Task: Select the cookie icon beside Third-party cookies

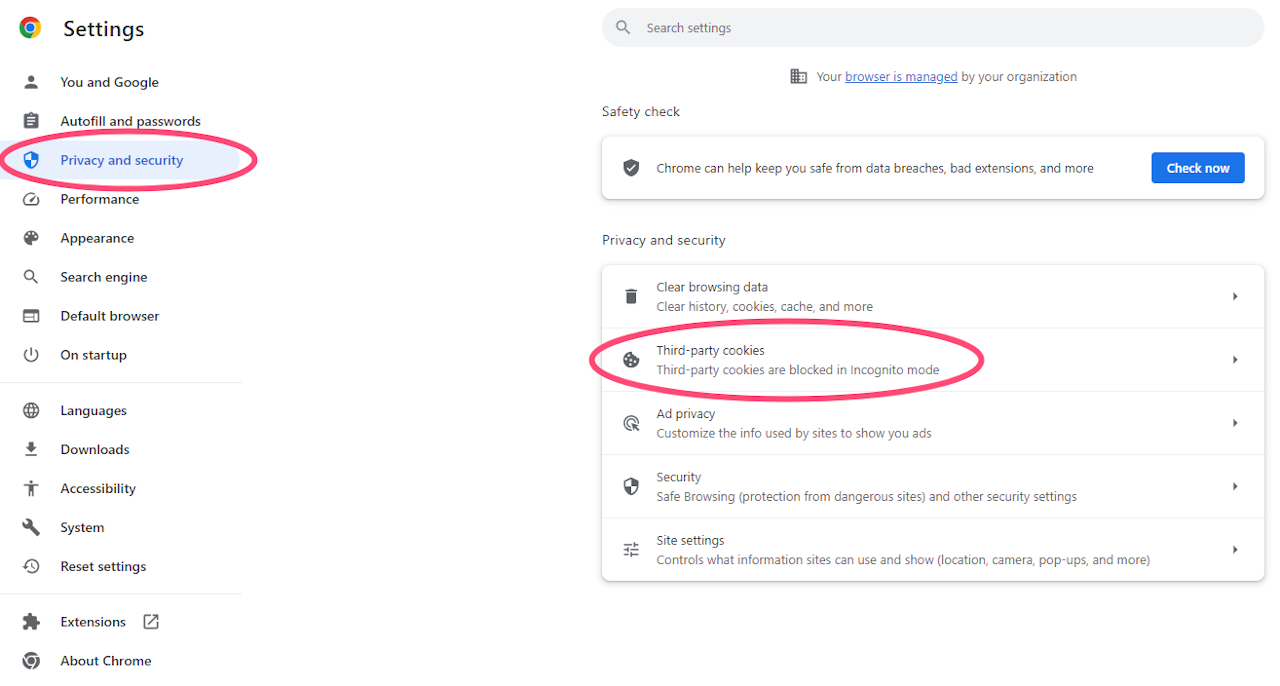Action: coord(631,359)
